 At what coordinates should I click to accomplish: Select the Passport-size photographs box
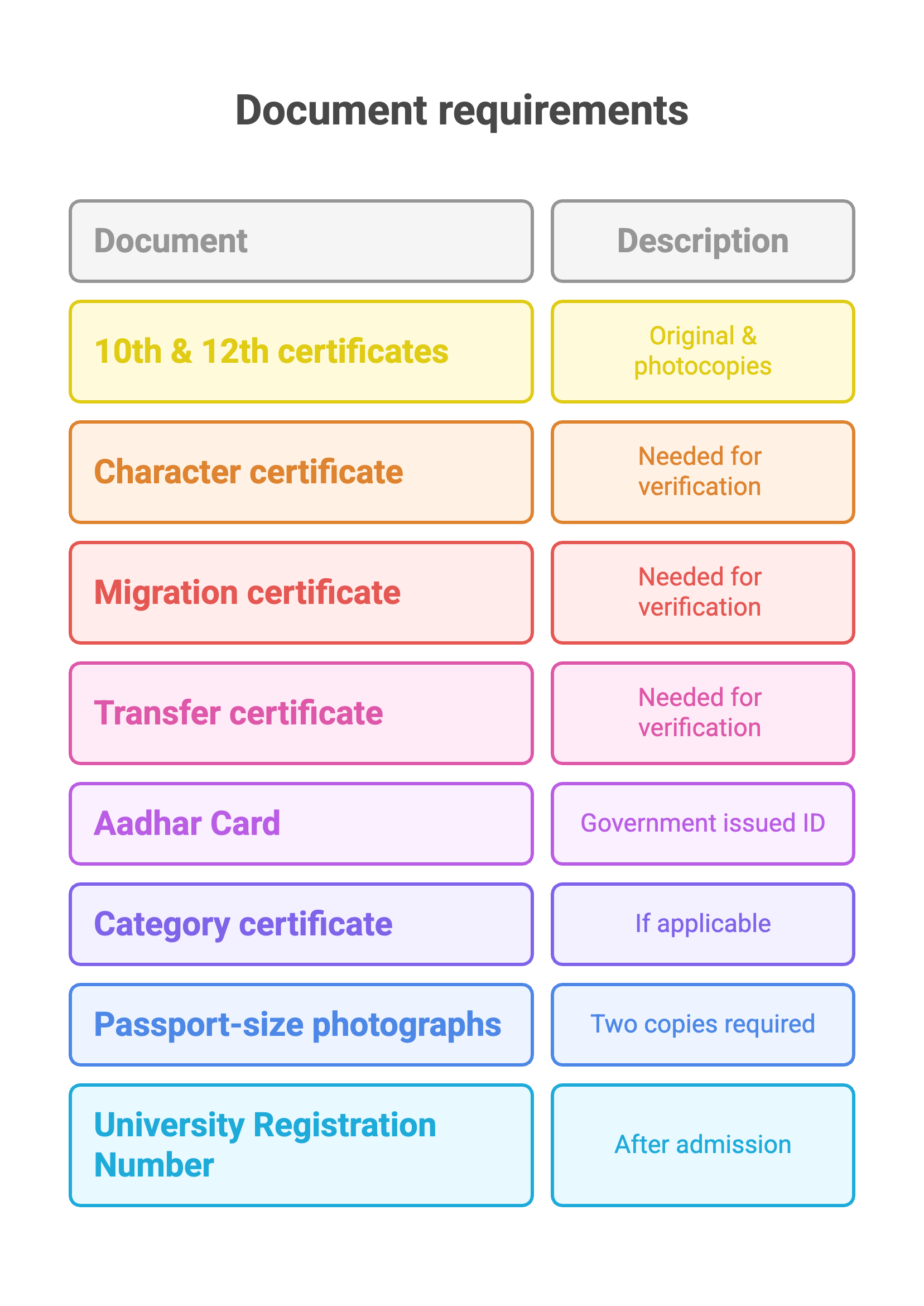click(301, 1024)
